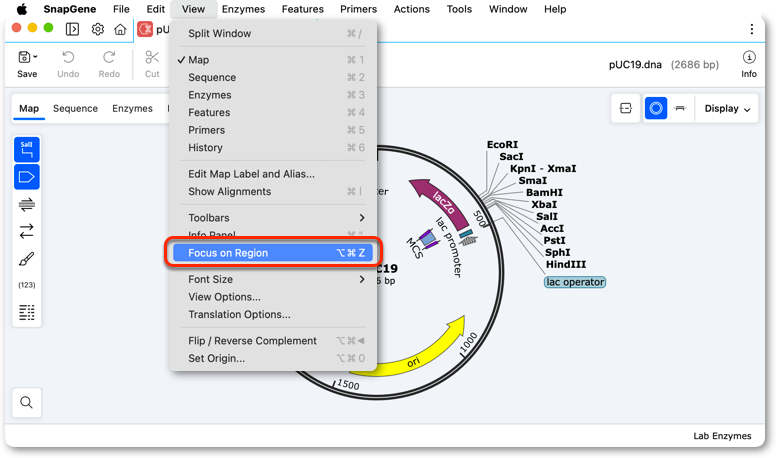The width and height of the screenshot is (776, 458).
Task: Toggle show primers sidebar icon
Action: click(27, 204)
